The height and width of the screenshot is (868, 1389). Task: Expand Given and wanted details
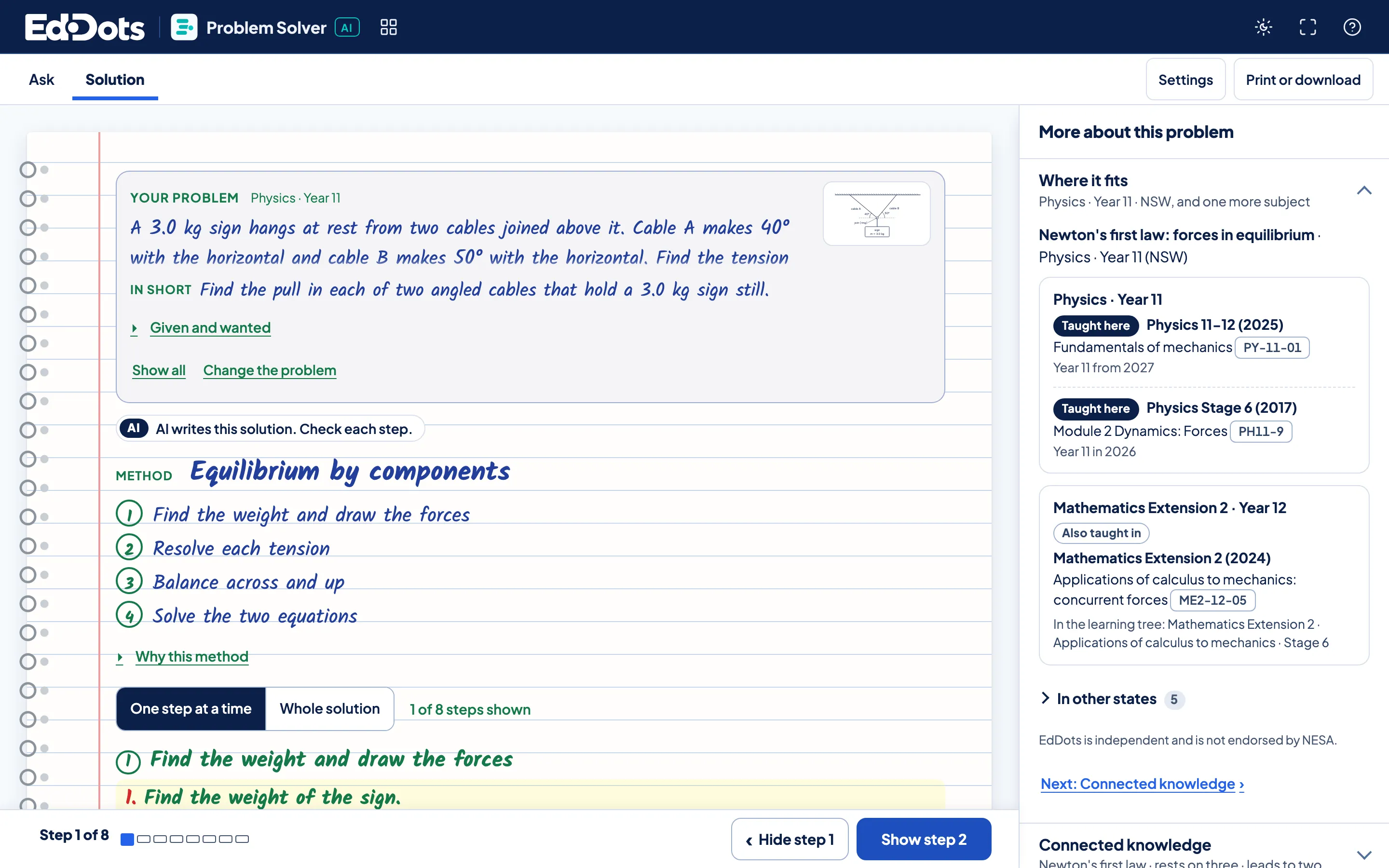210,328
